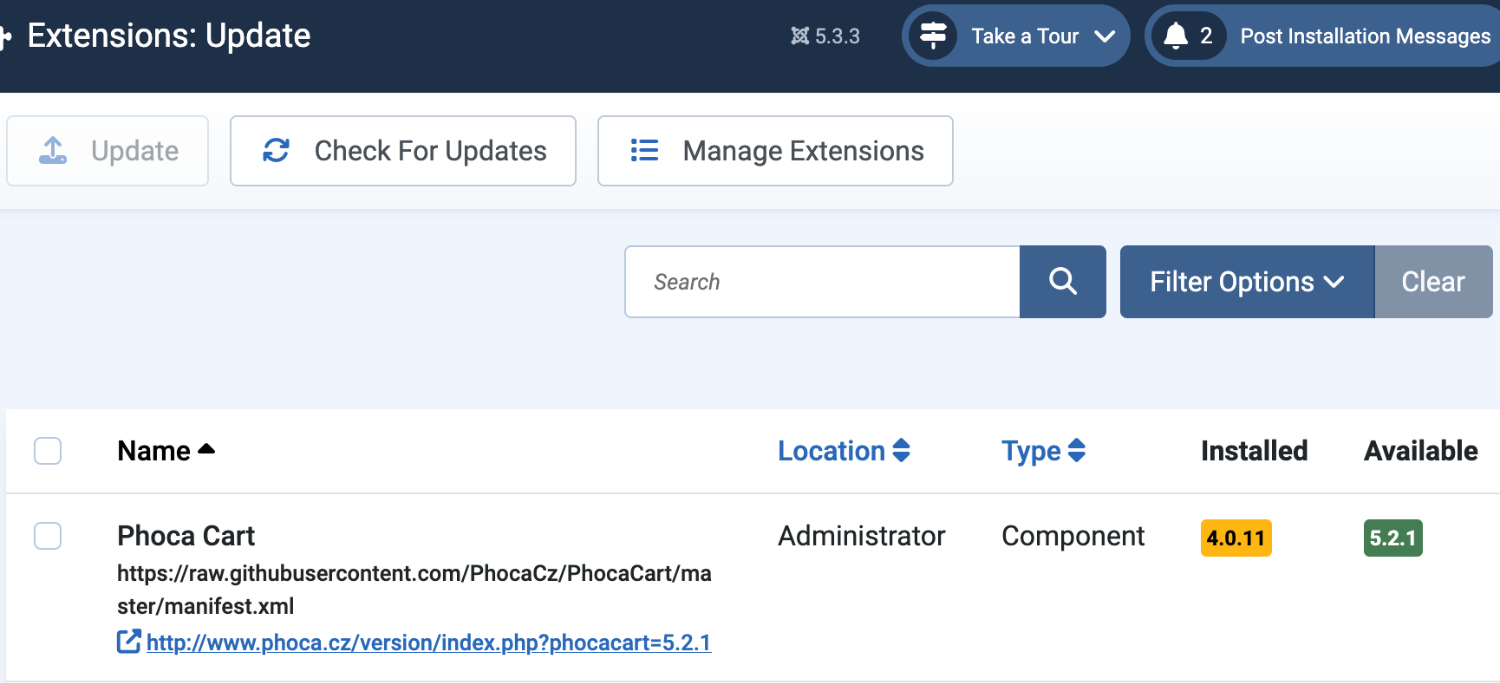Click the bell notification icon

click(x=1176, y=37)
